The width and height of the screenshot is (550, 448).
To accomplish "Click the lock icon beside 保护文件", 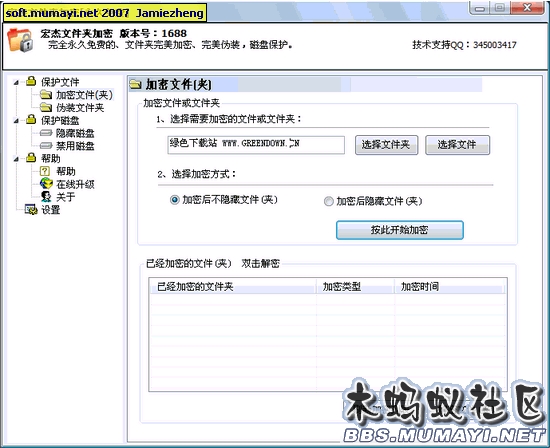I will (x=31, y=81).
